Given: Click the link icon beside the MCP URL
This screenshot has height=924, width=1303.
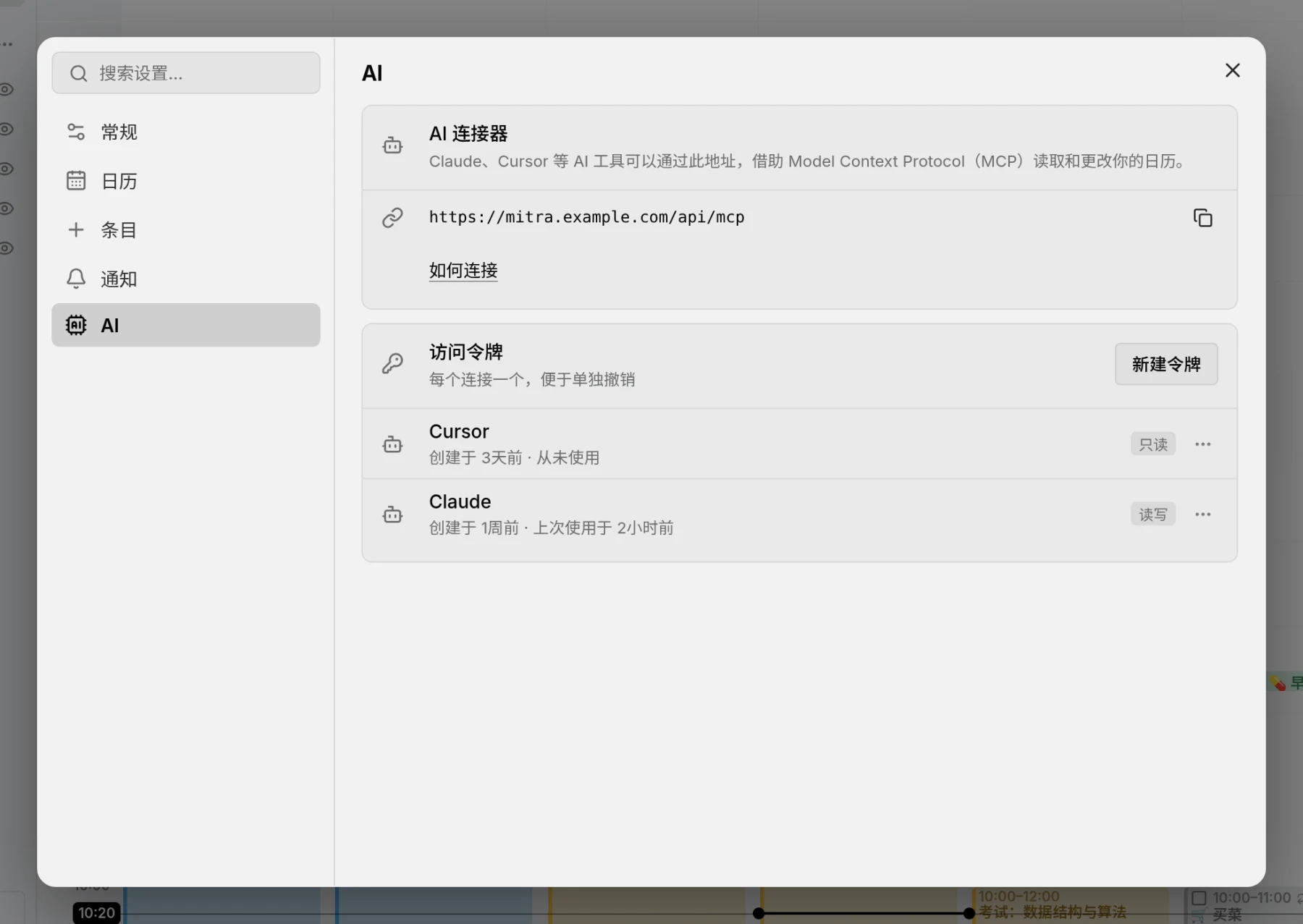Looking at the screenshot, I should pos(392,218).
